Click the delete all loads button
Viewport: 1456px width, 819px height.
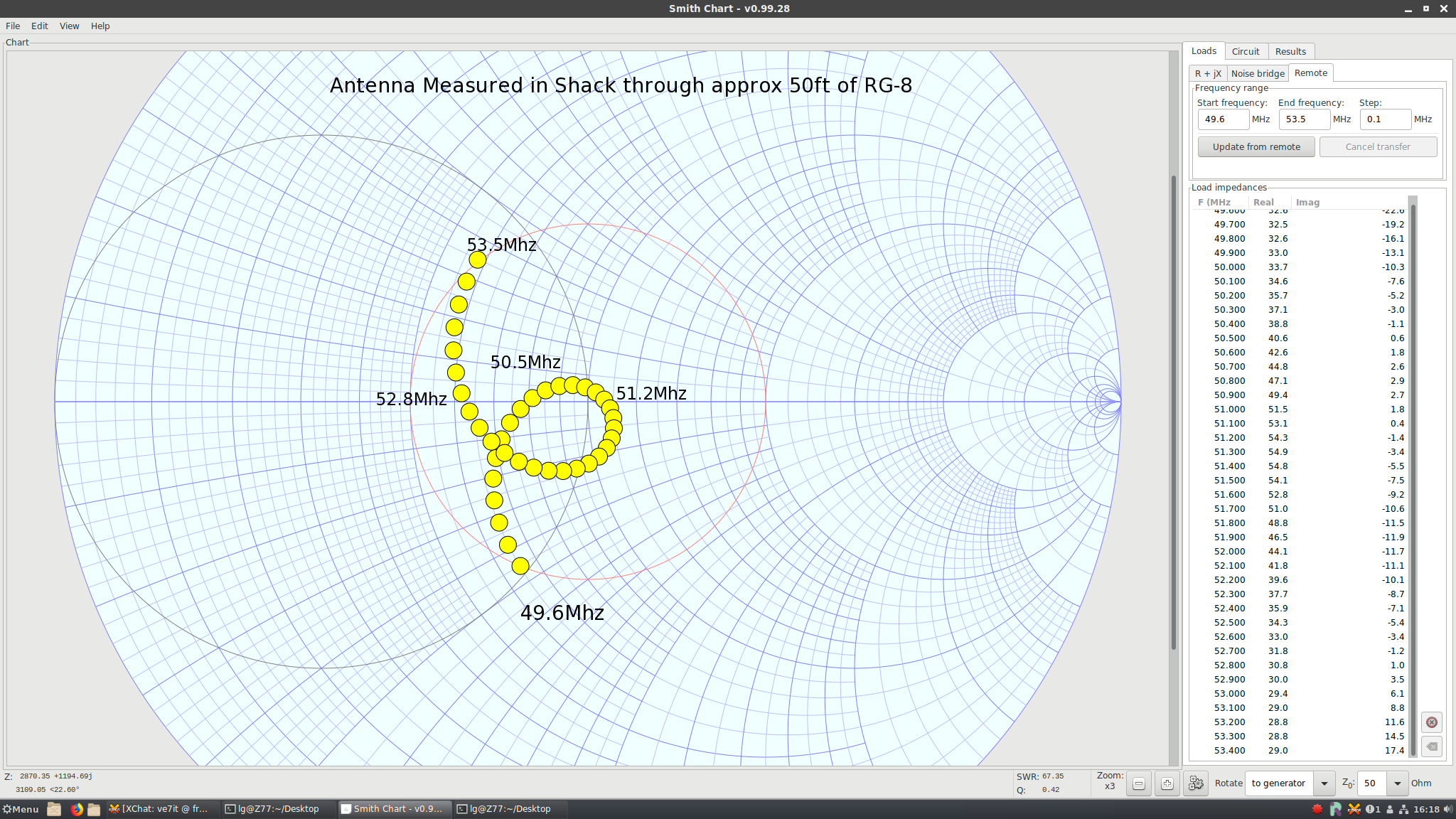coord(1432,722)
